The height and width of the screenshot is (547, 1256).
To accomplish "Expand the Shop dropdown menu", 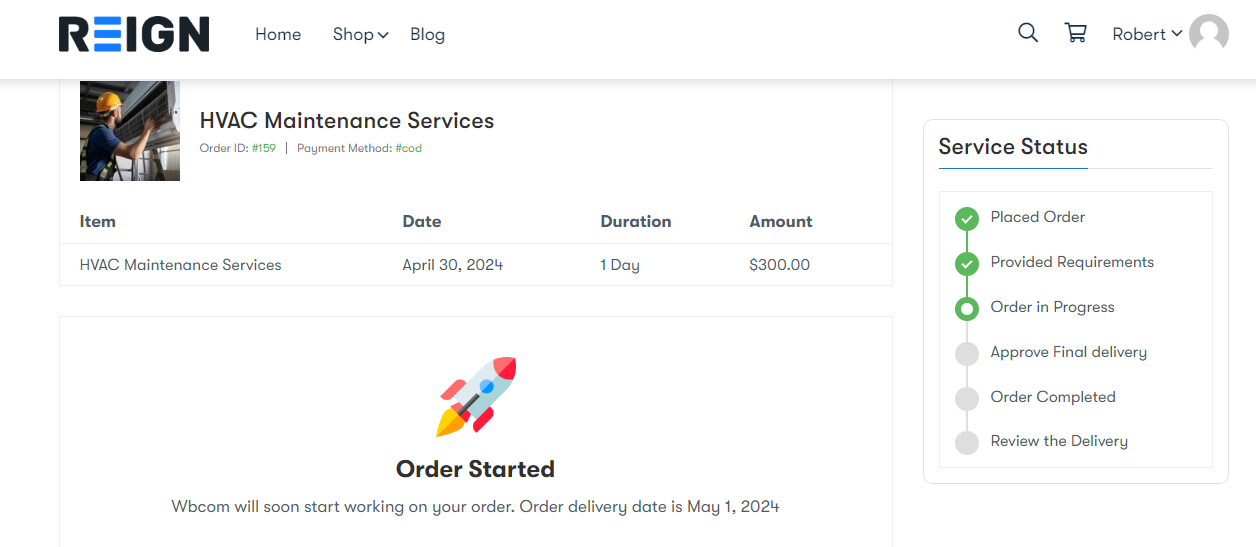I will pyautogui.click(x=360, y=34).
